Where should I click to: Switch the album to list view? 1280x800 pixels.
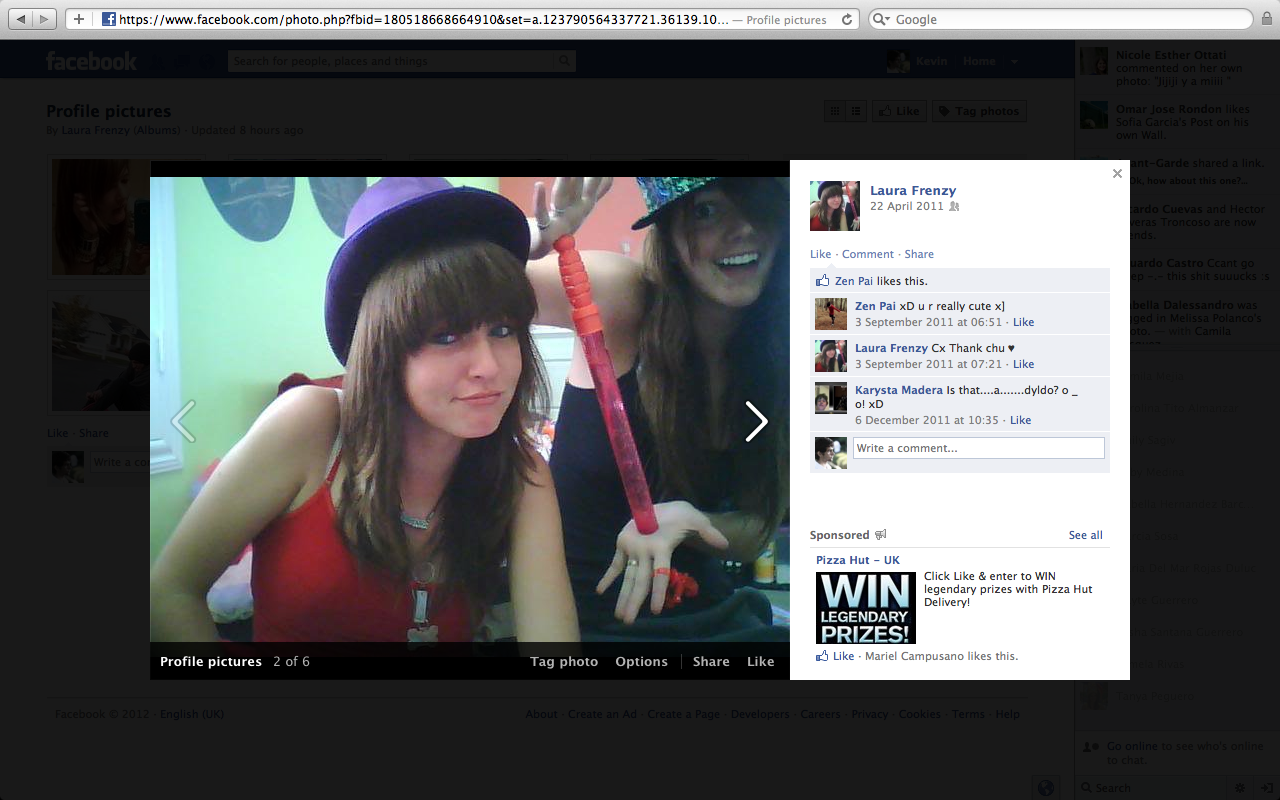[x=857, y=111]
